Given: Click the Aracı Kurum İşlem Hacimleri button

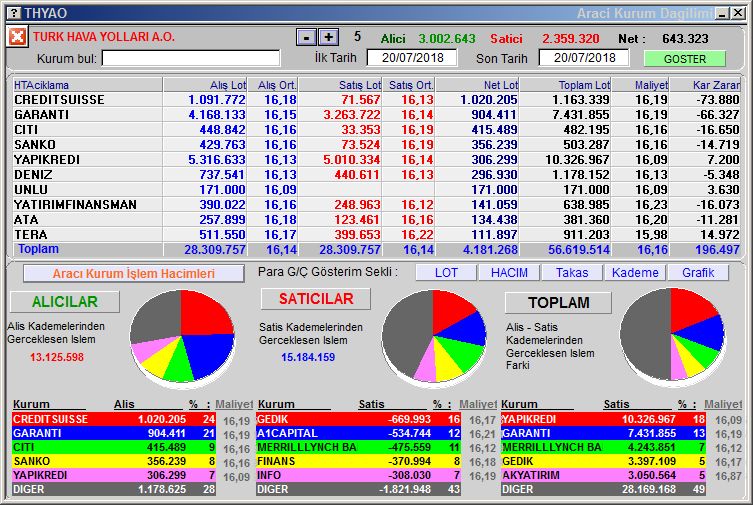Looking at the screenshot, I should point(134,274).
